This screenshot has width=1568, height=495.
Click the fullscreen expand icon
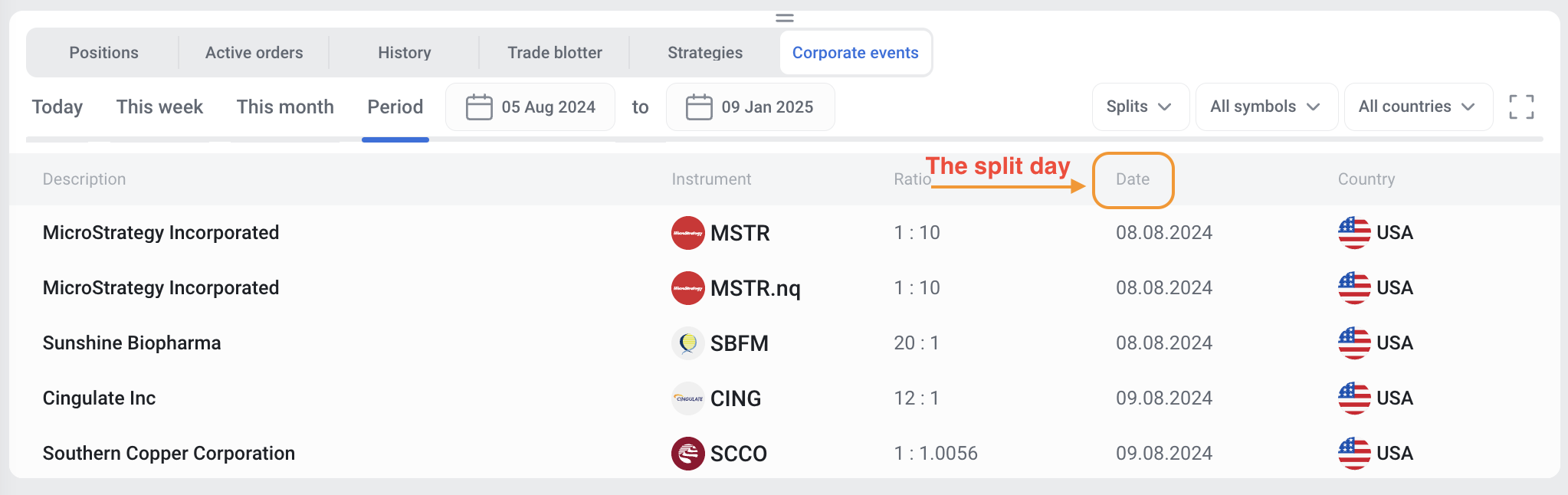[1521, 107]
